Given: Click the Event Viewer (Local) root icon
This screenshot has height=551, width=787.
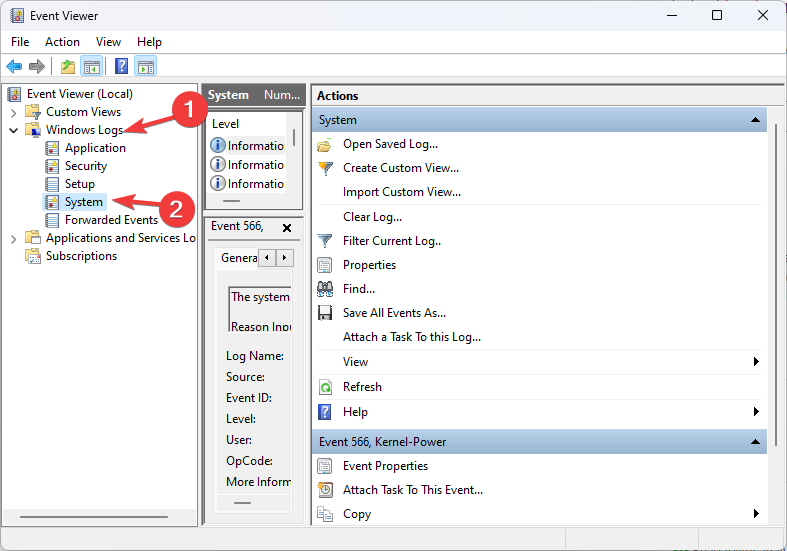Looking at the screenshot, I should pos(15,94).
